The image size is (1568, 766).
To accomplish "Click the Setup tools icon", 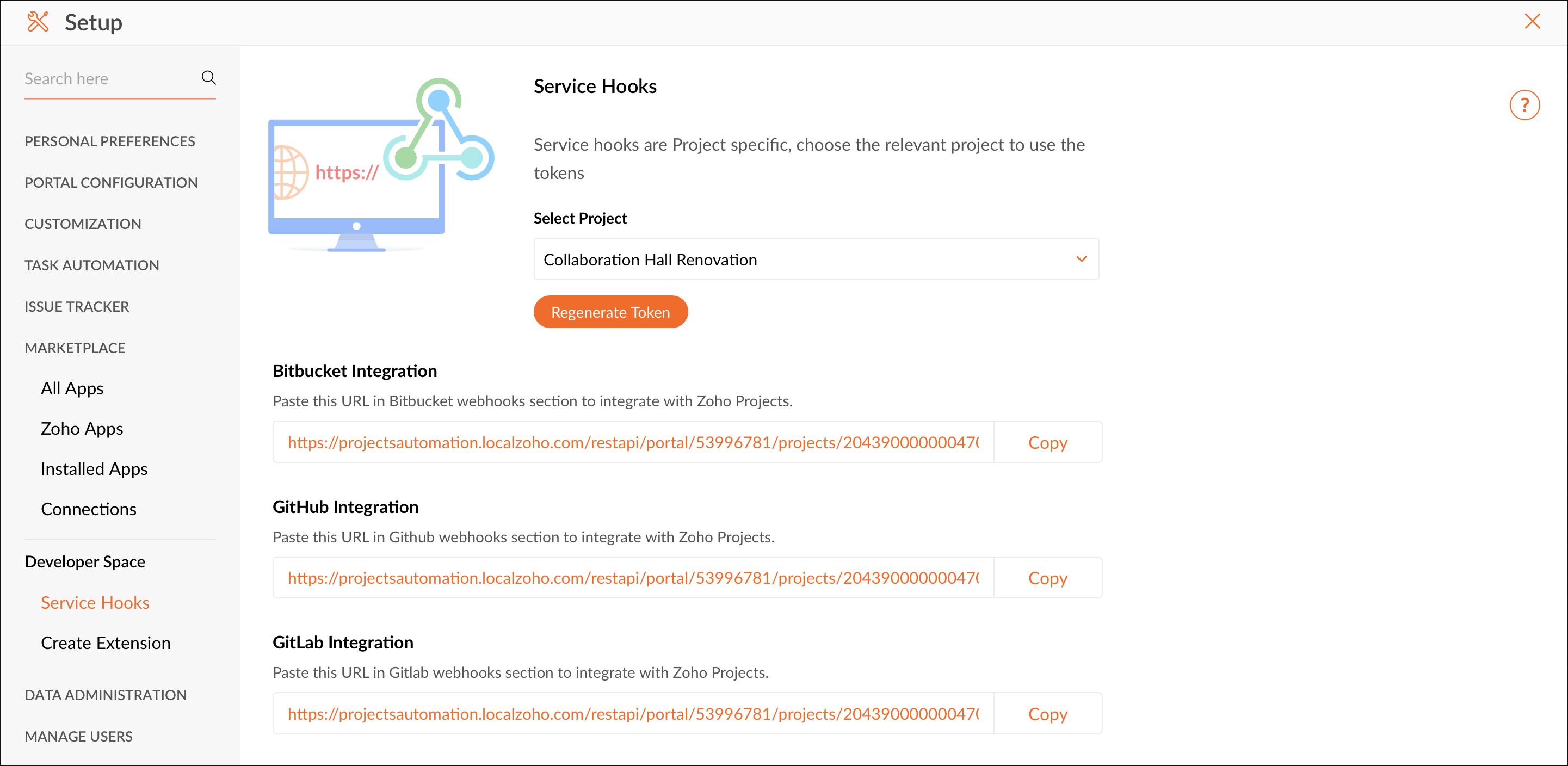I will tap(38, 22).
